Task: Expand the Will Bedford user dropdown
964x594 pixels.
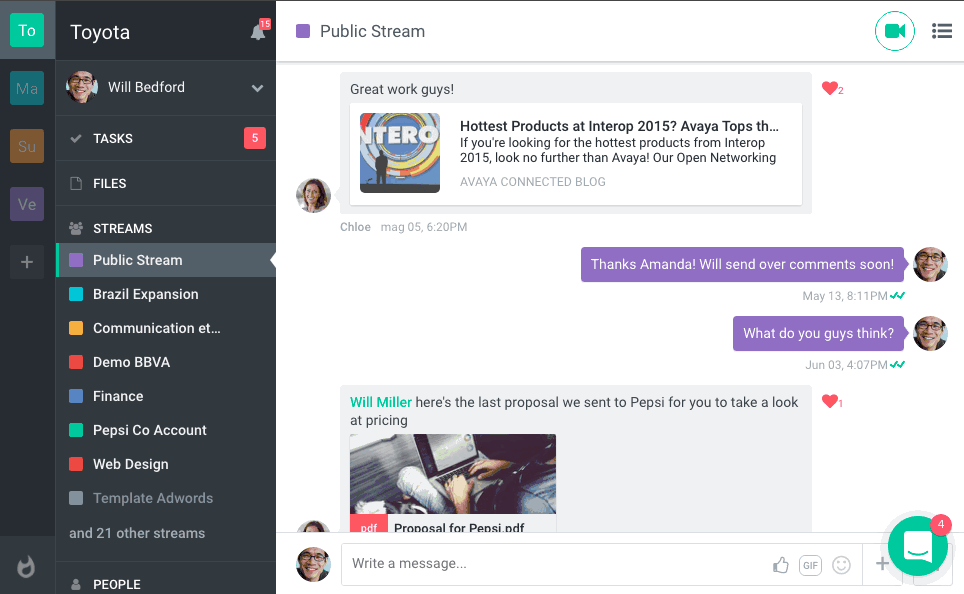Action: [x=257, y=88]
